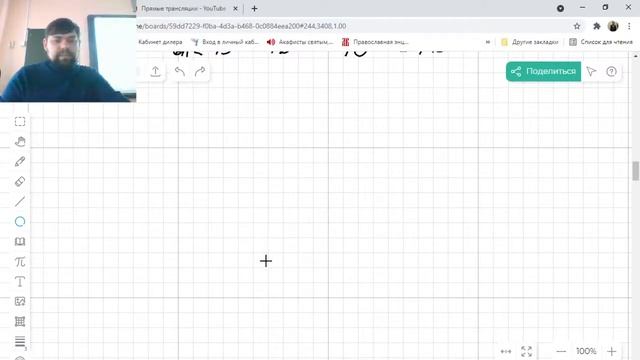Click the Поделиться share button
The height and width of the screenshot is (360, 640).
pyautogui.click(x=543, y=71)
